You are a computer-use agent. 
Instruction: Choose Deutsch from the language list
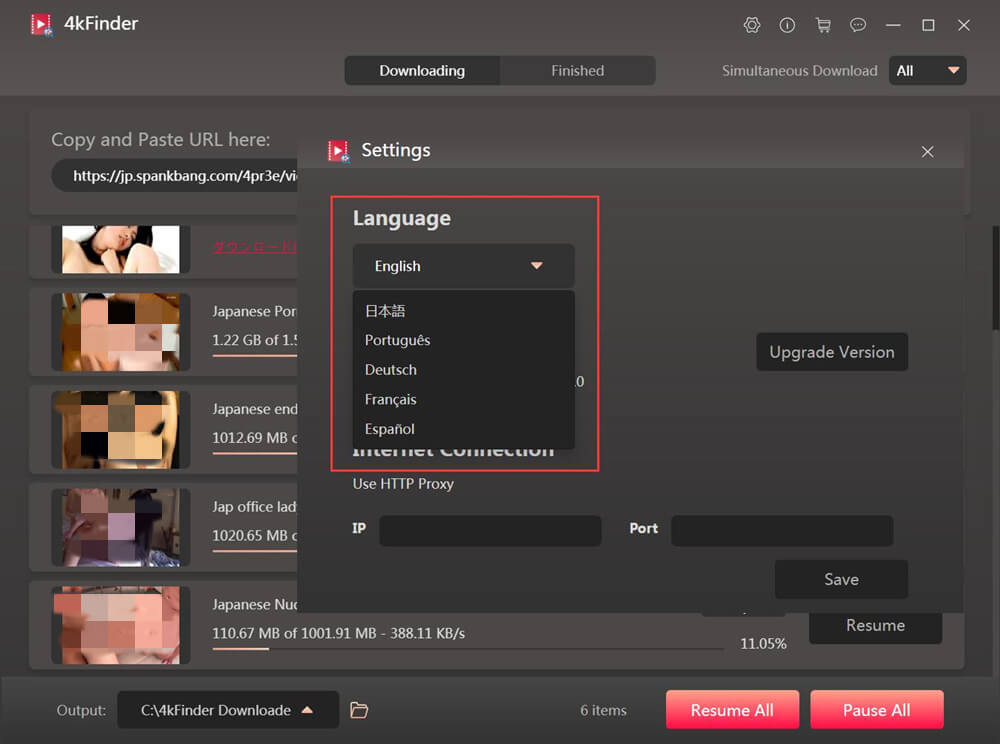click(391, 370)
